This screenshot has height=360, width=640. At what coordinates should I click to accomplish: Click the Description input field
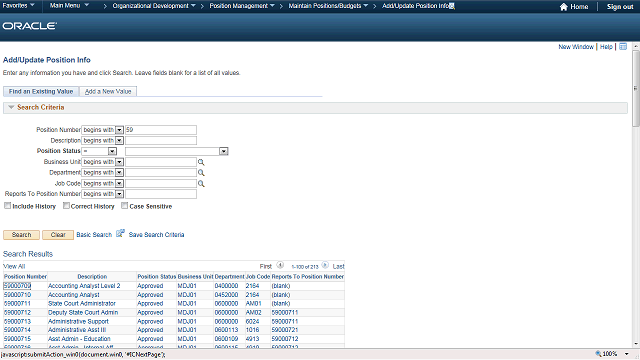click(x=161, y=140)
